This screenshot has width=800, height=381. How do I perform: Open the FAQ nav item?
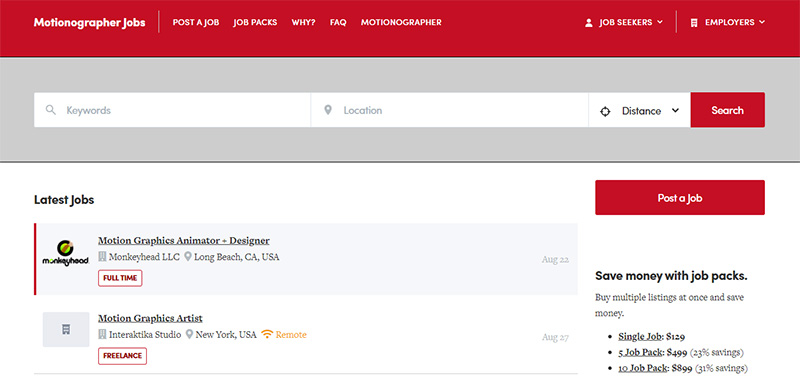(338, 22)
